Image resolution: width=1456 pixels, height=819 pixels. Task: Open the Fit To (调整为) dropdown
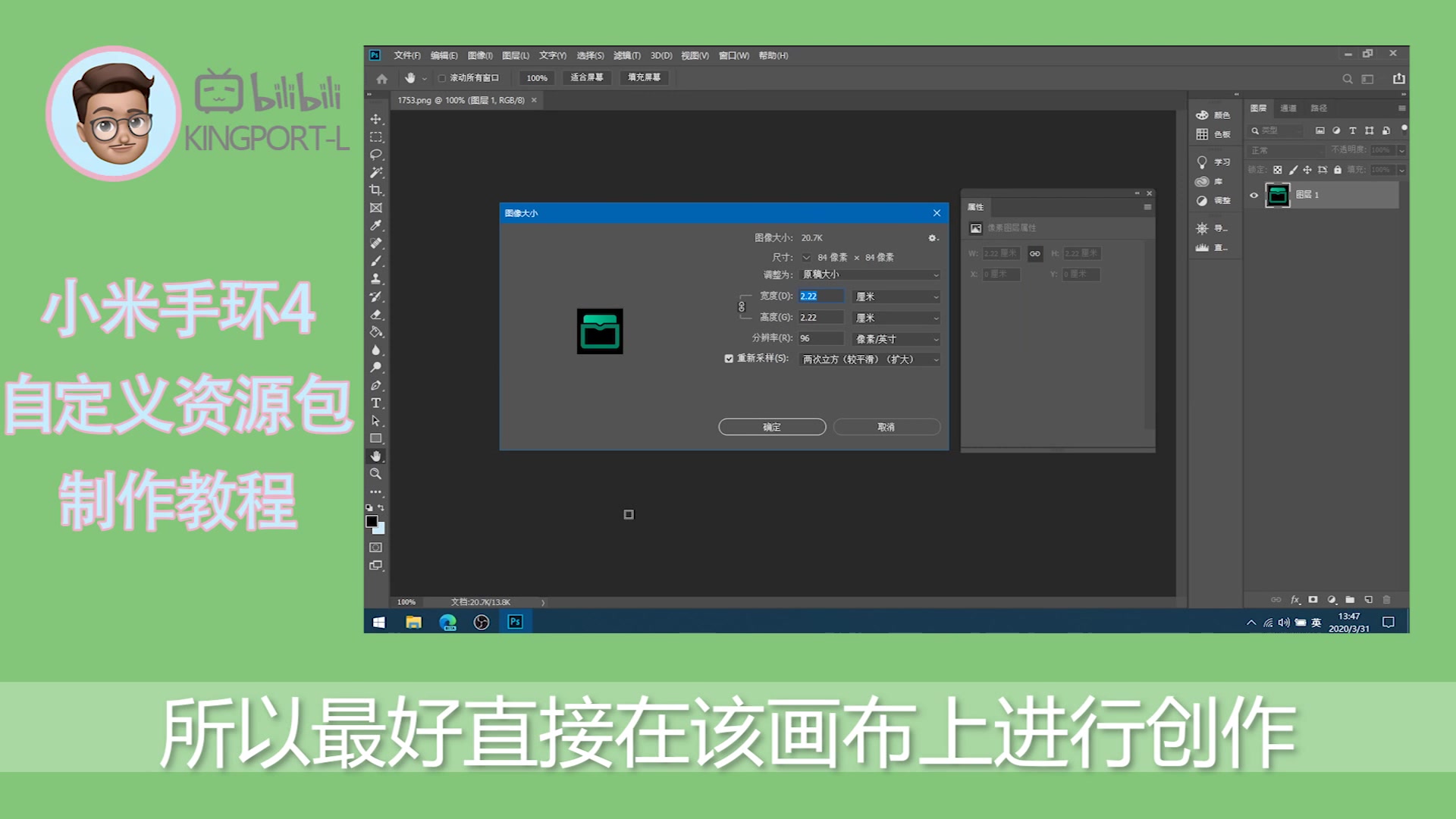click(x=870, y=275)
